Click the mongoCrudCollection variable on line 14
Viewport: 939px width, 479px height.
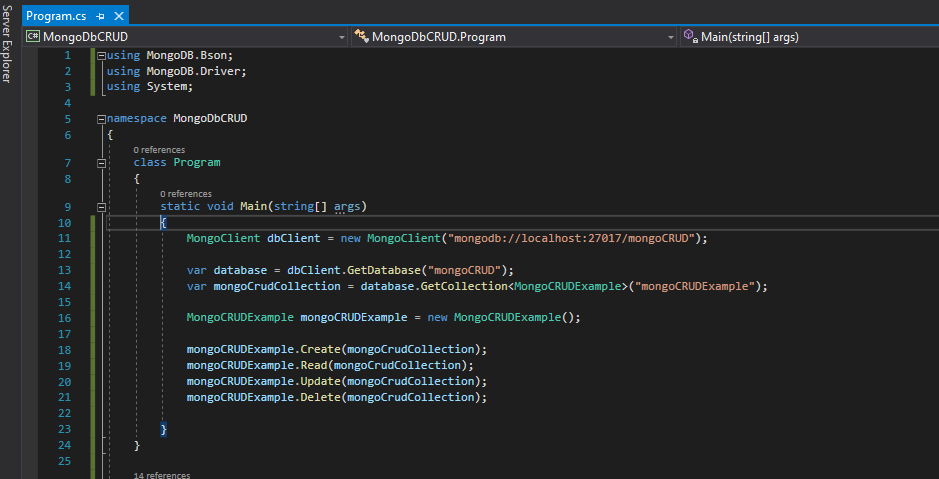[x=277, y=286]
